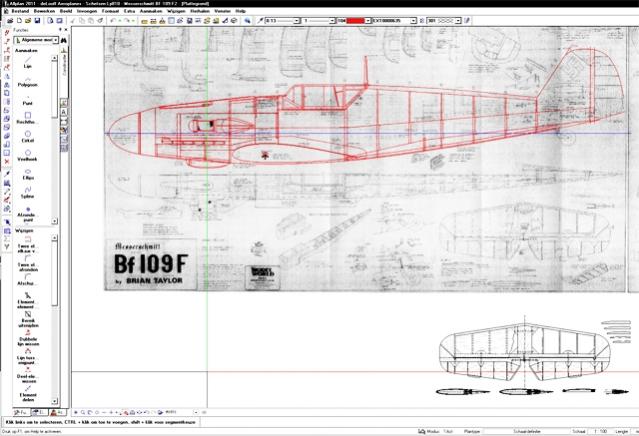Choose the Bereik uitsnijden tool
Image resolution: width=639 pixels, height=436 pixels.
point(27,319)
